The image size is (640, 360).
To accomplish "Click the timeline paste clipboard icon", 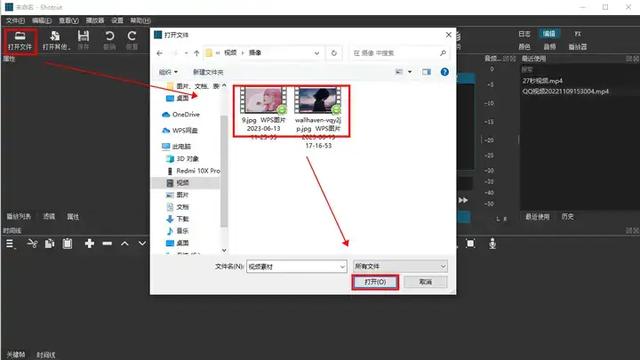I will tap(67, 244).
